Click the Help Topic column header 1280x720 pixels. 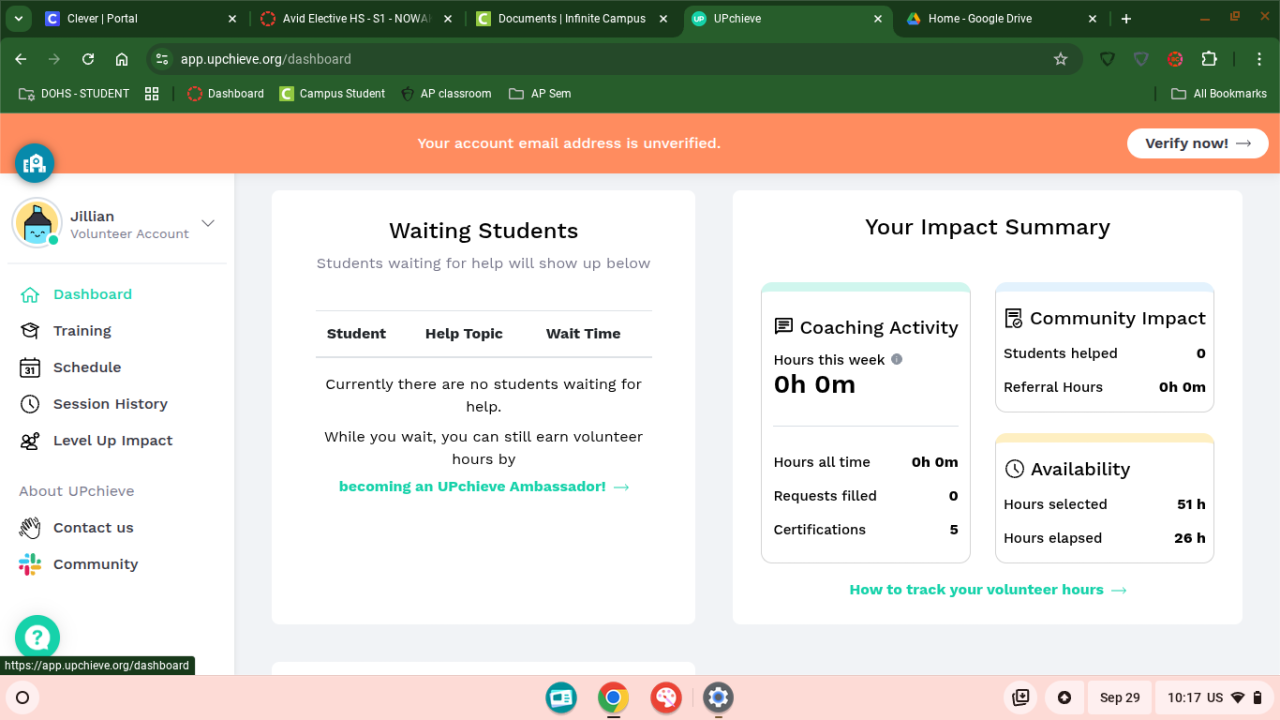[464, 334]
